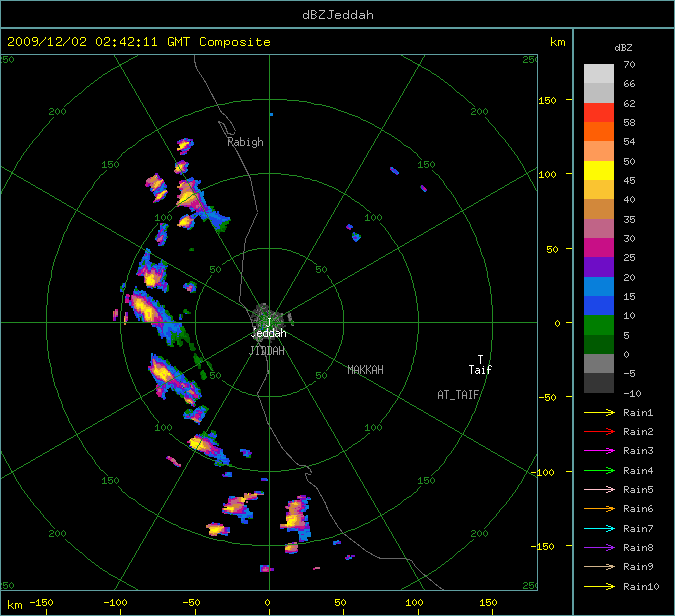Click the Rain5 legend label

(638, 489)
